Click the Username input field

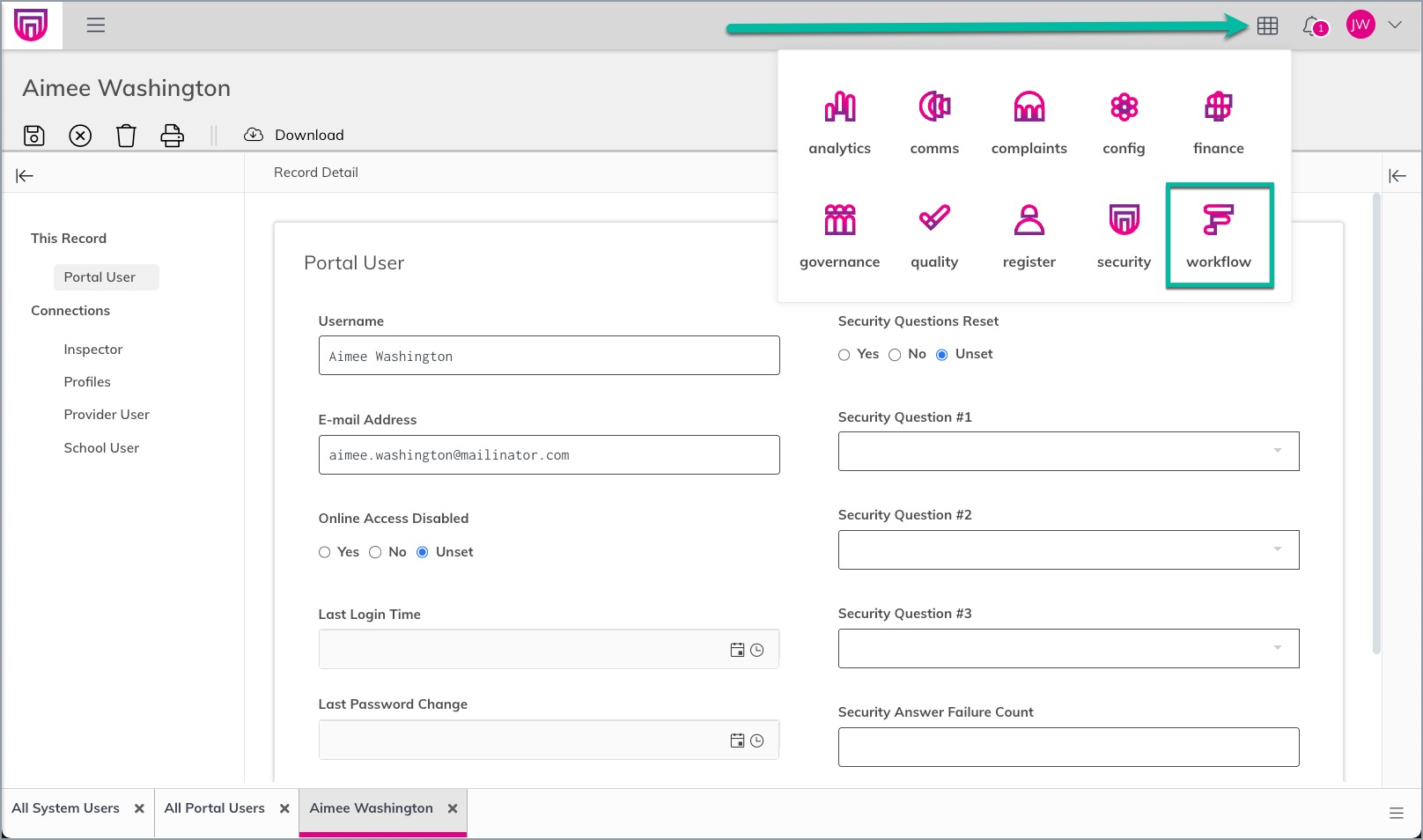549,356
